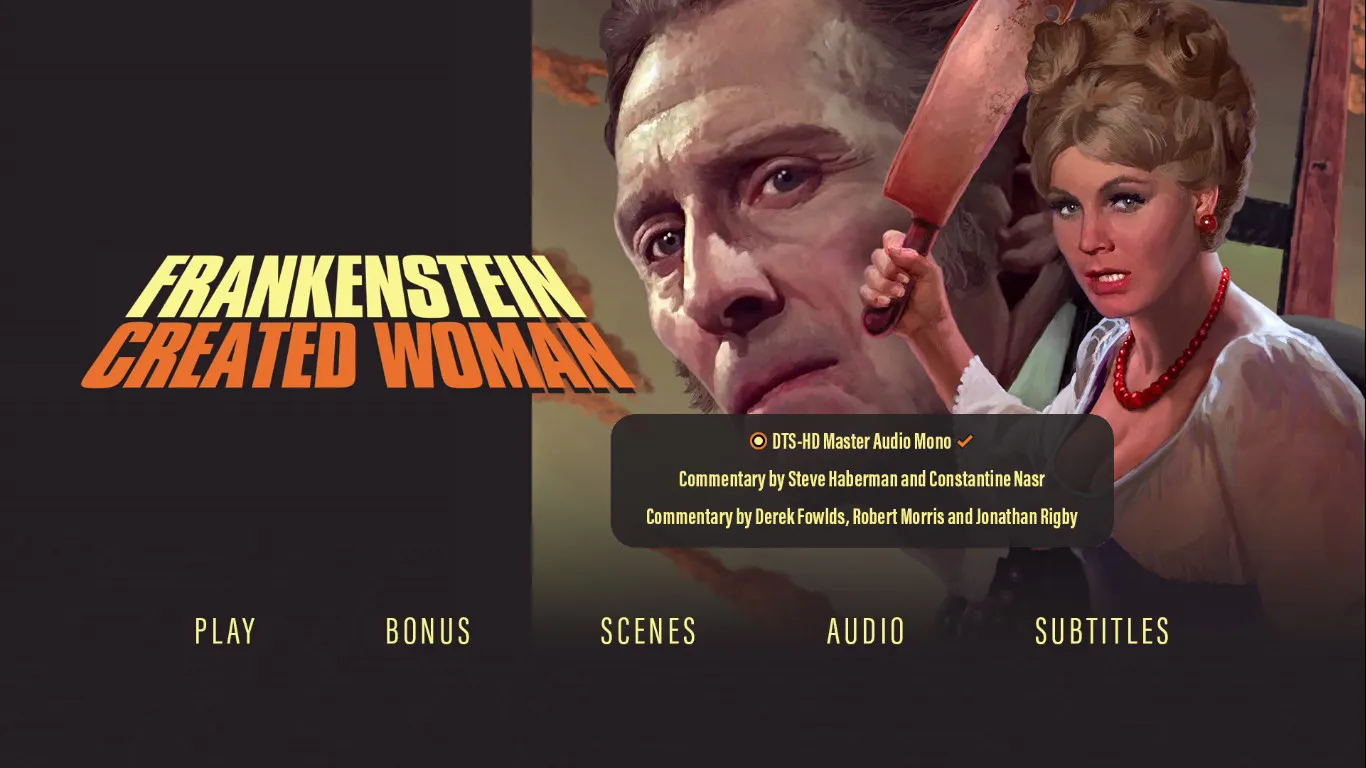The height and width of the screenshot is (768, 1366).
Task: Click the orange checkmark after DTS-HD Master Audio Mono
Action: pyautogui.click(x=965, y=441)
